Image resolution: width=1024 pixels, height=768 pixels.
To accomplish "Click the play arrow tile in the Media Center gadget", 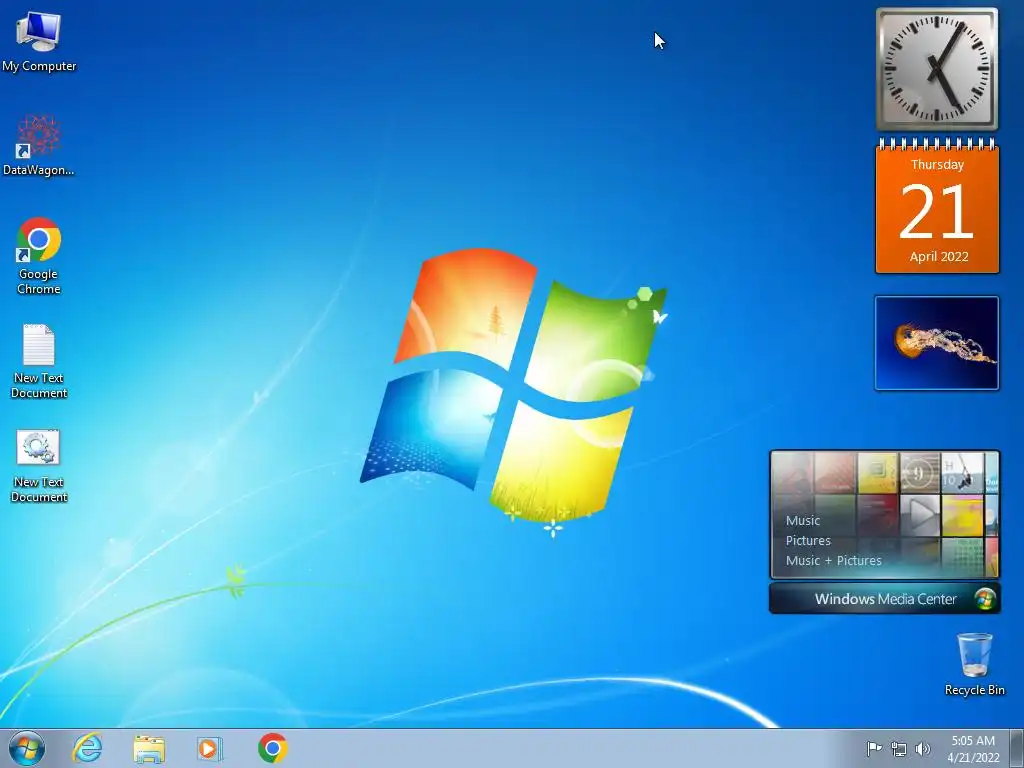I will point(920,515).
